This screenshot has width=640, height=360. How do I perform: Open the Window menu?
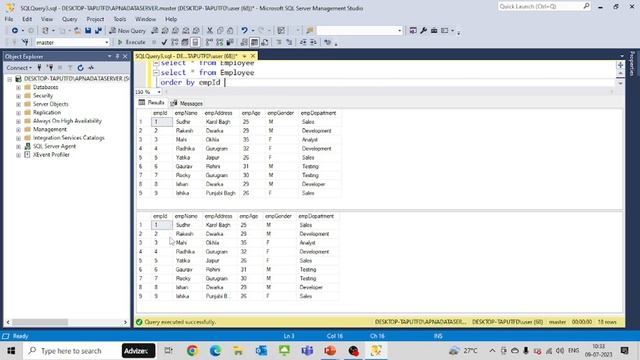pos(145,19)
